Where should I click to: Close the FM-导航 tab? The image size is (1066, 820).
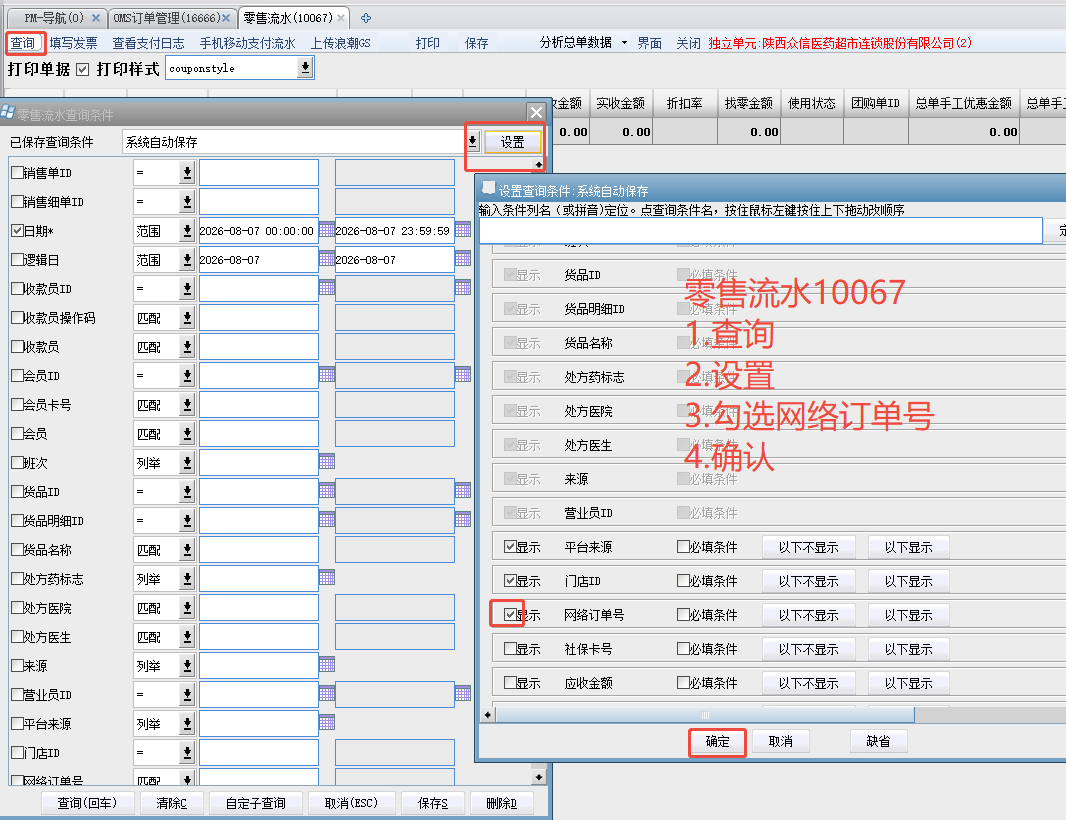96,18
